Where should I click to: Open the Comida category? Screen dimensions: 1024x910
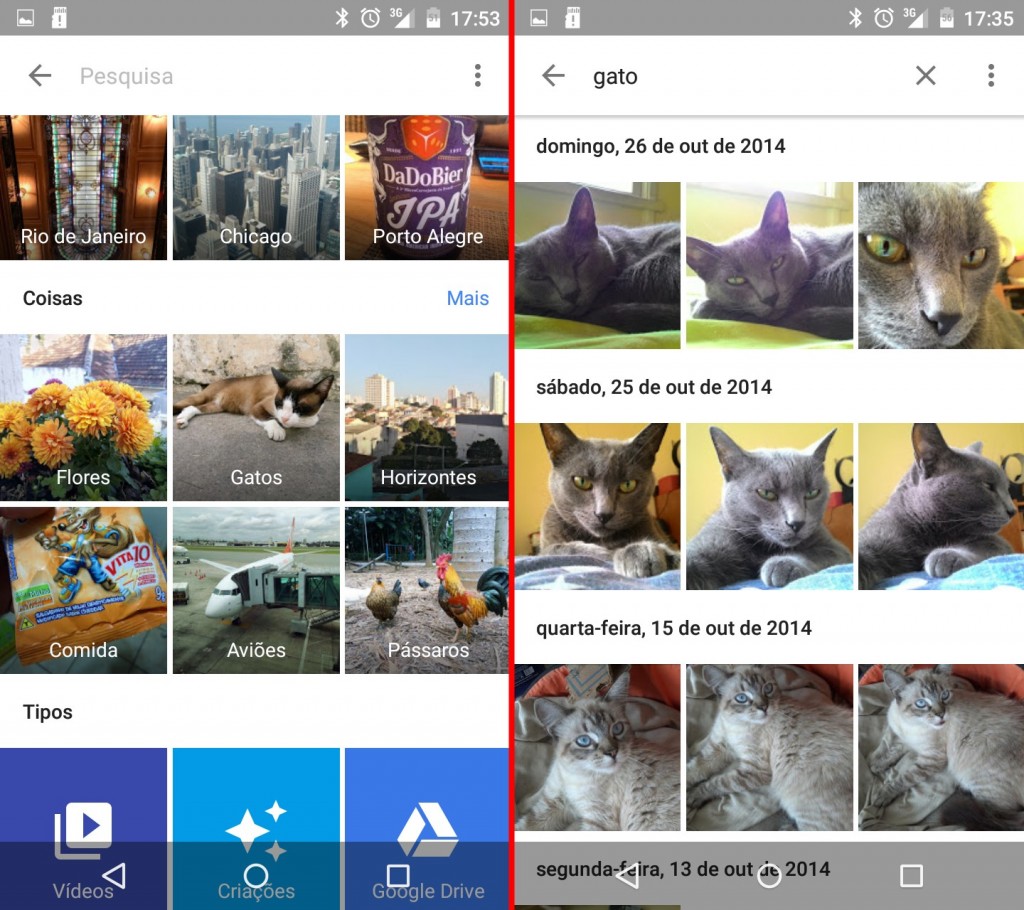[x=84, y=591]
